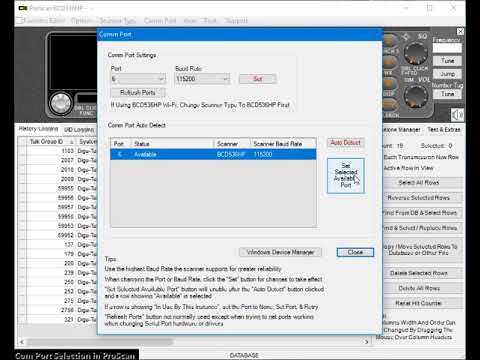Image resolution: width=480 pixels, height=360 pixels.
Task: Click the Frequency input field
Action: tap(447, 48)
